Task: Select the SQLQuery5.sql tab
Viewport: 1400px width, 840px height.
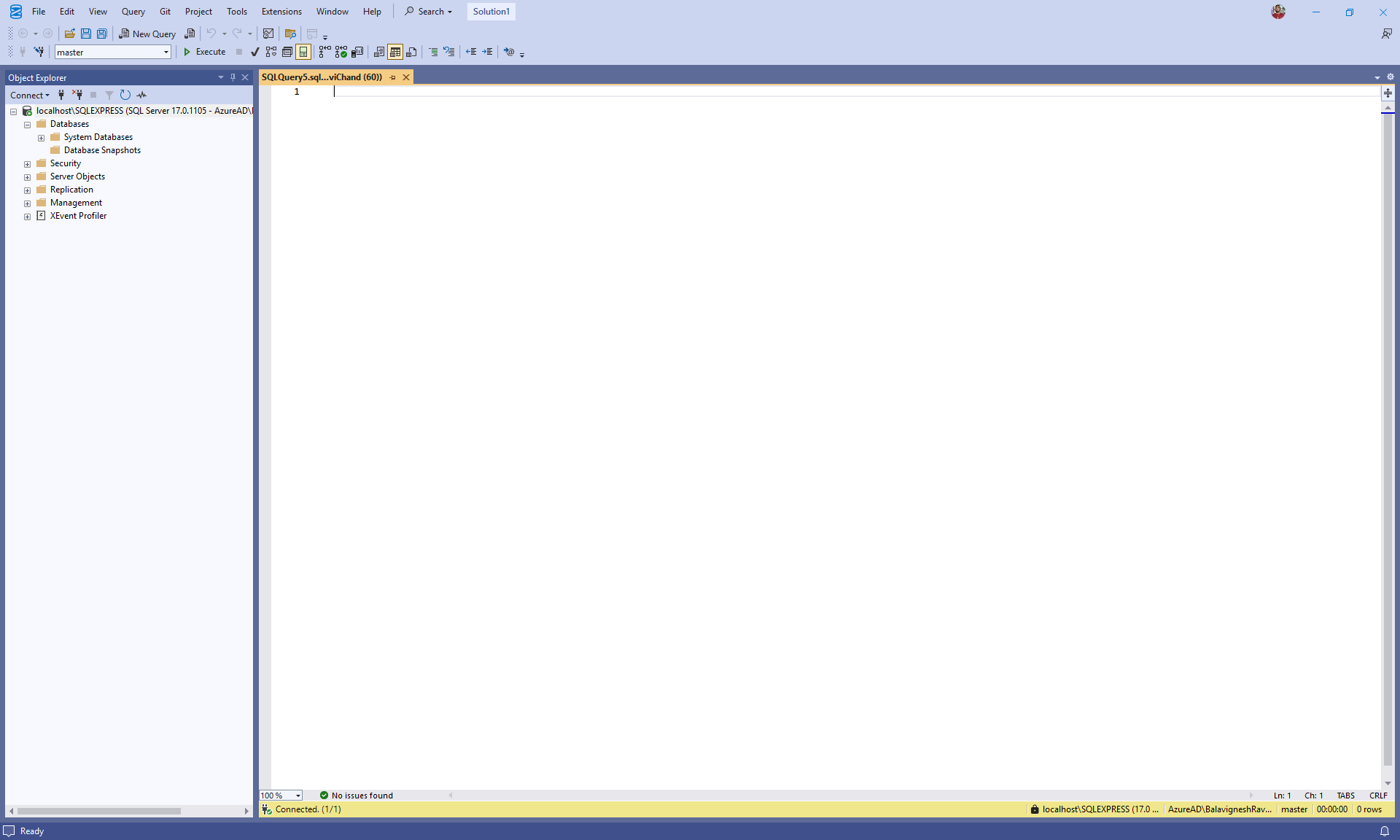Action: point(322,77)
